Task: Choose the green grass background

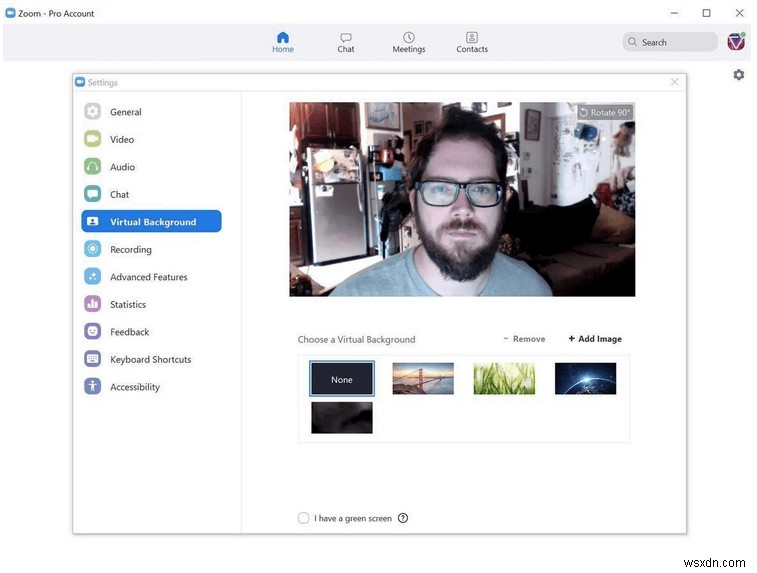Action: (504, 378)
